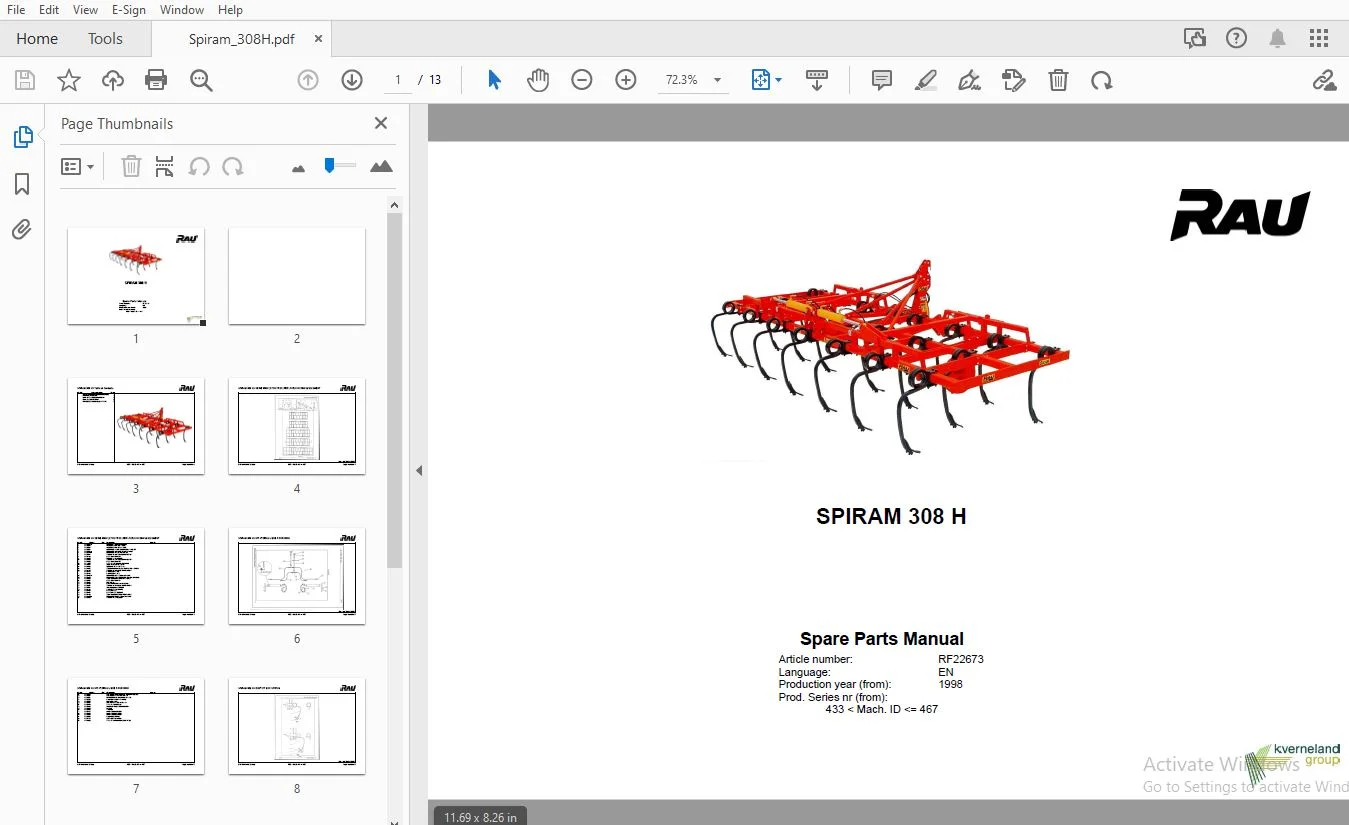
Task: Collapse the left navigation pane
Action: (x=420, y=470)
